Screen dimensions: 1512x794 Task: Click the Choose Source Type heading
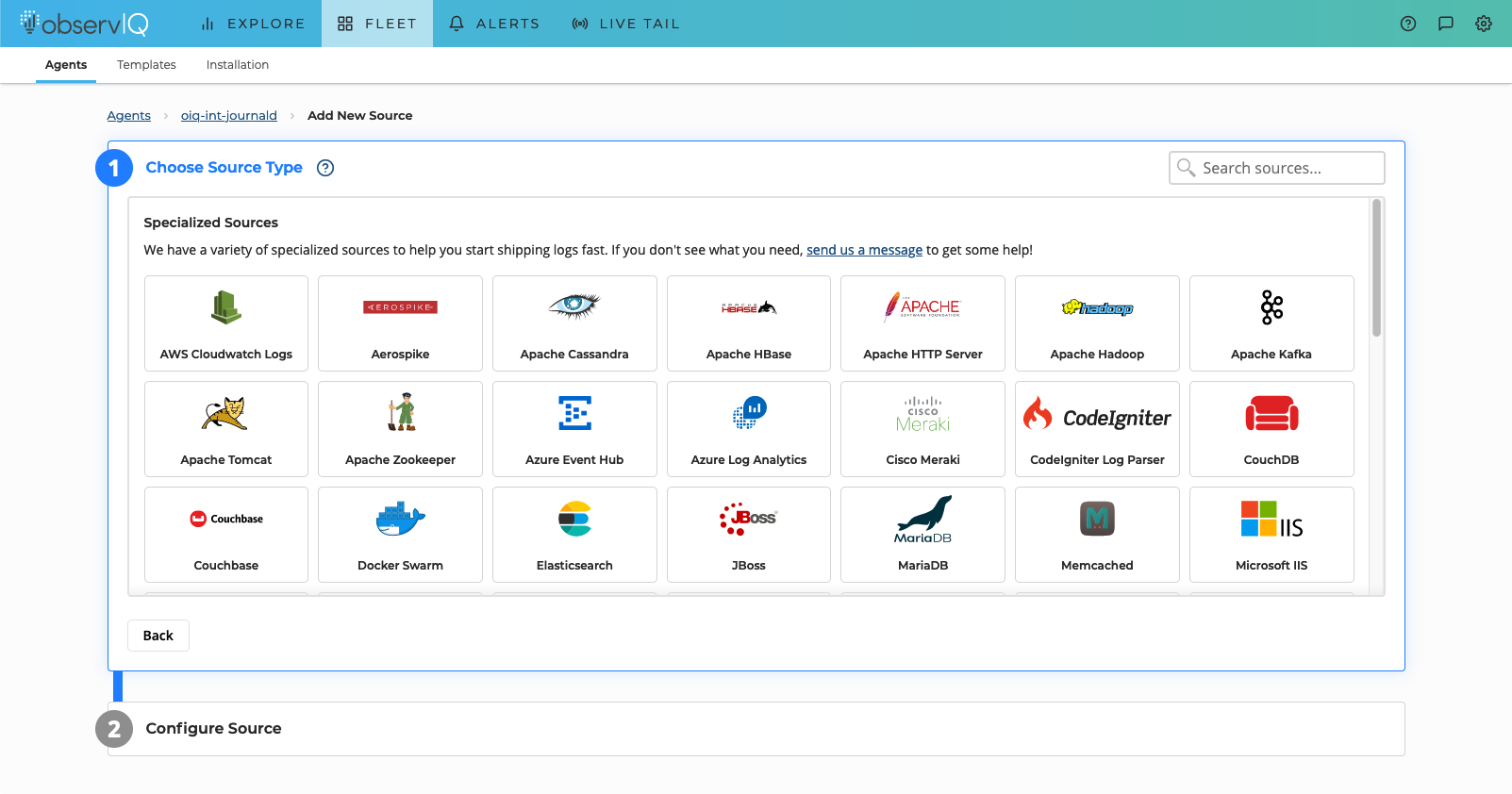(224, 167)
